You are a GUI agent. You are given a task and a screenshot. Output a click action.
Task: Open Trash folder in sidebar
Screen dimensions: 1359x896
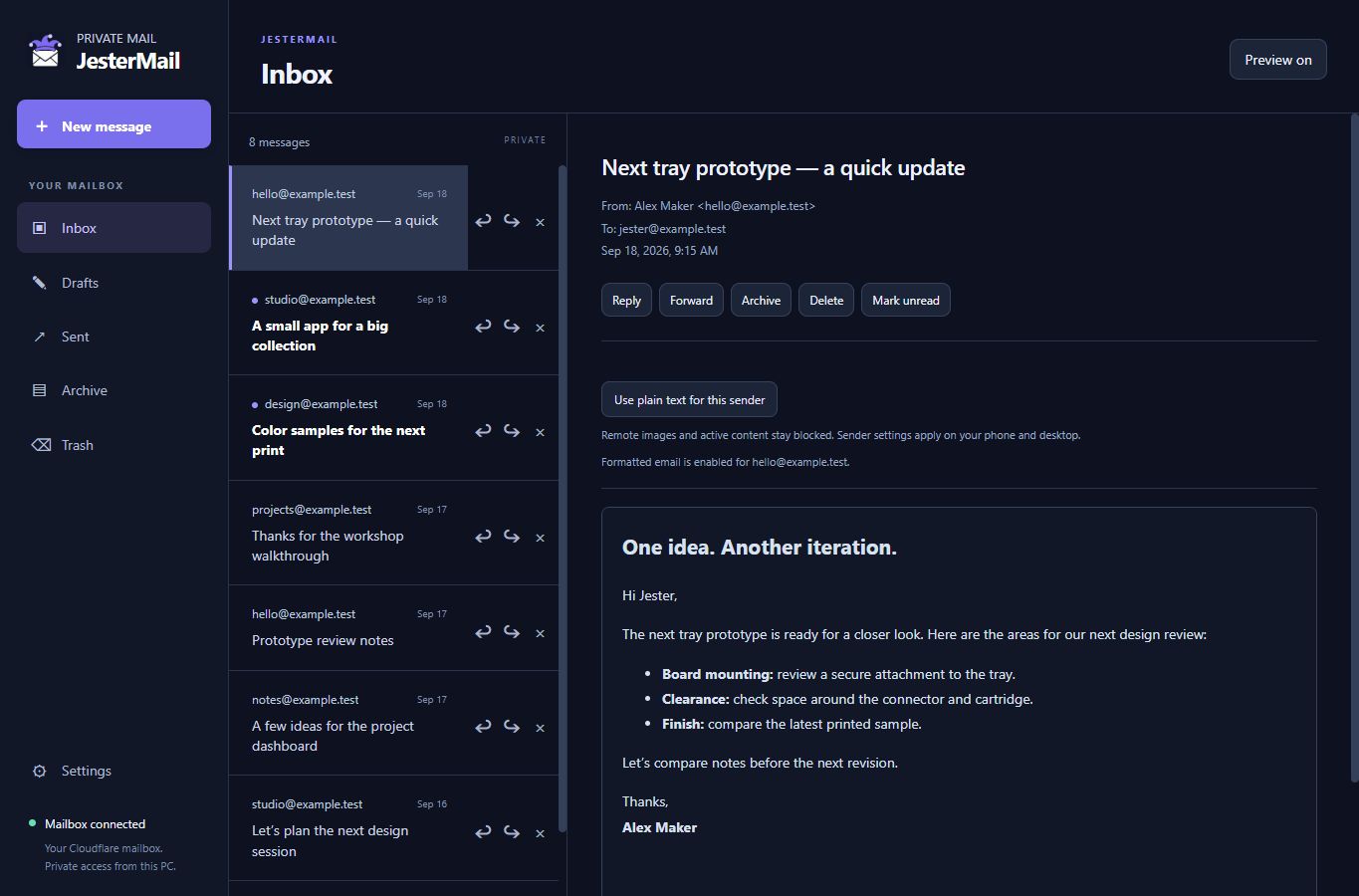[113, 445]
